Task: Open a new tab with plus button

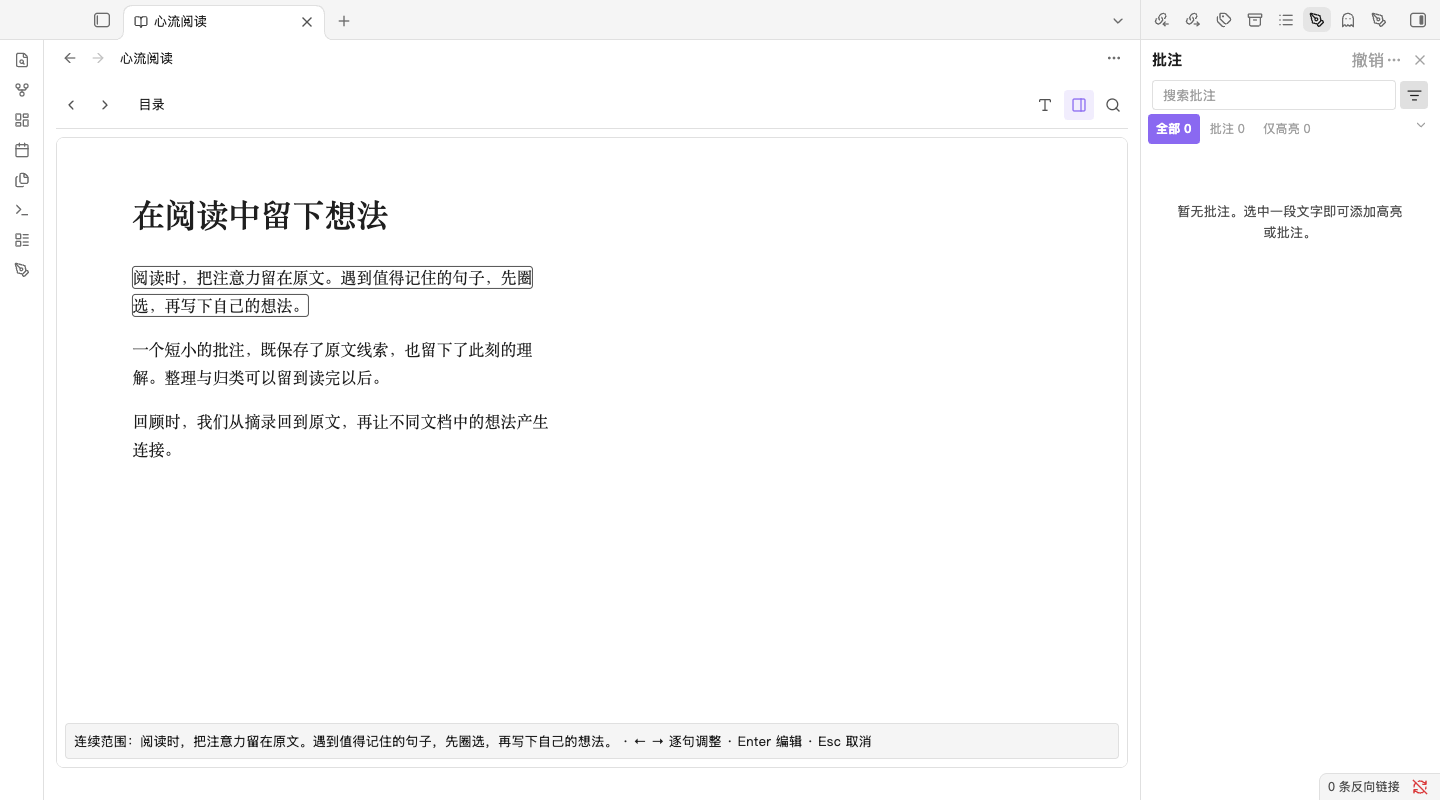Action: tap(344, 20)
